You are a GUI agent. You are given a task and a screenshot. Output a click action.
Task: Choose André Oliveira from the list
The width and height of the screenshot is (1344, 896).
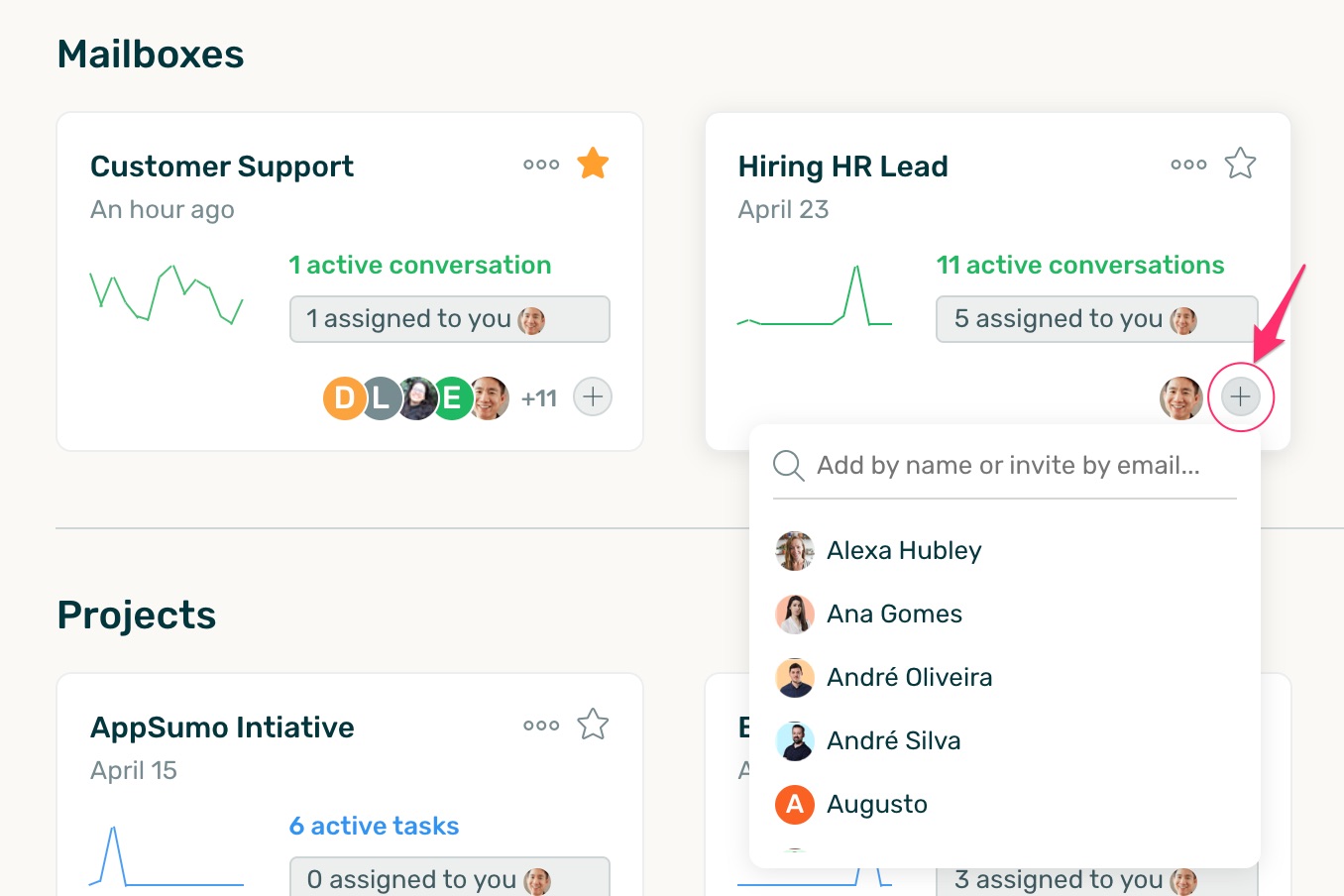pyautogui.click(x=908, y=678)
